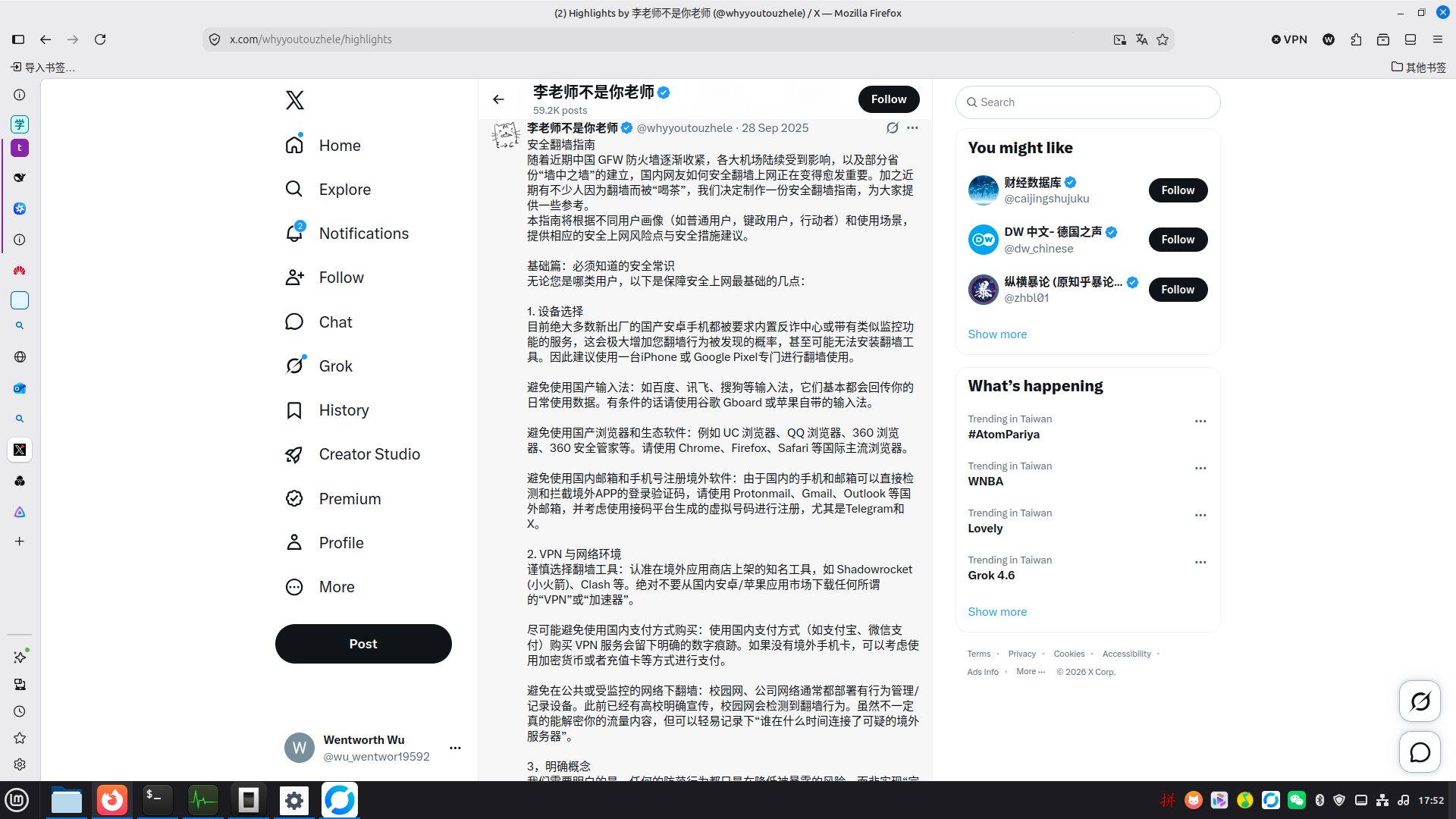Toggle the Firefox sidebar panel button
The image size is (1456, 819).
tap(18, 39)
